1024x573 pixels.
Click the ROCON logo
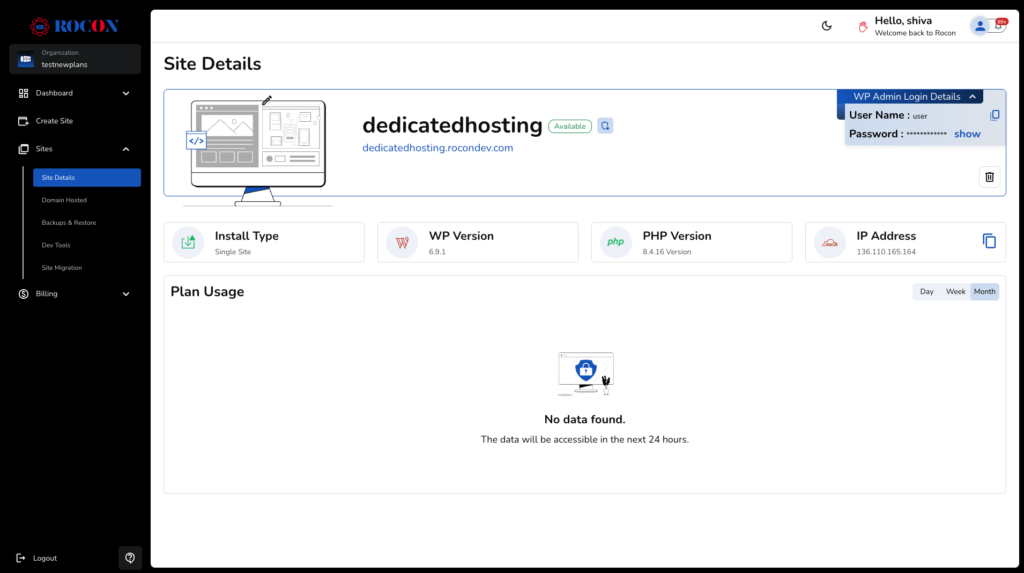click(x=75, y=26)
